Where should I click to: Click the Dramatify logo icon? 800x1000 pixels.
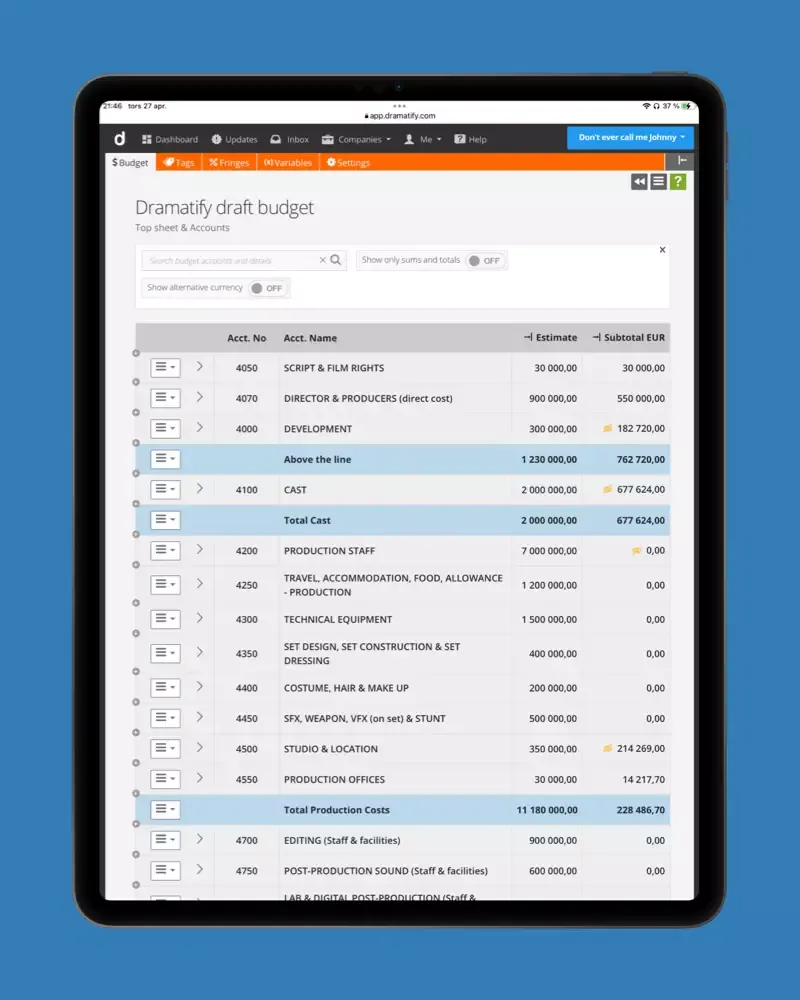(119, 138)
